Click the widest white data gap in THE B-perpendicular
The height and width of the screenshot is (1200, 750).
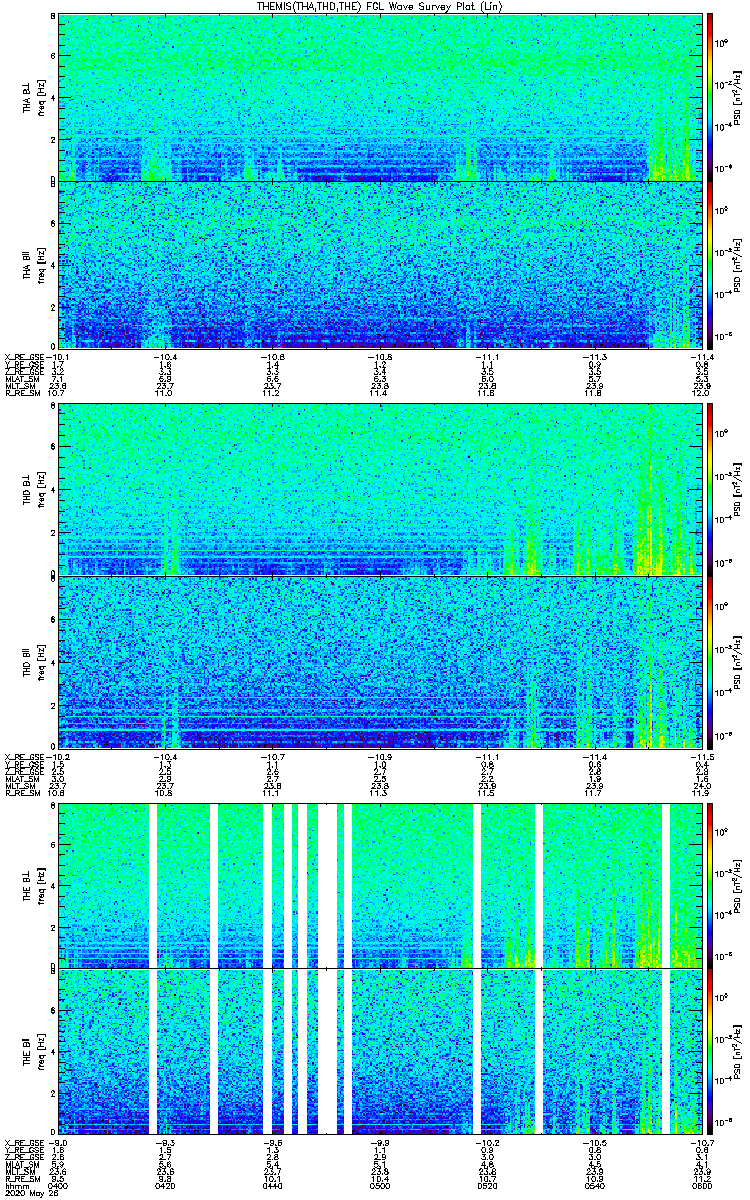328,884
